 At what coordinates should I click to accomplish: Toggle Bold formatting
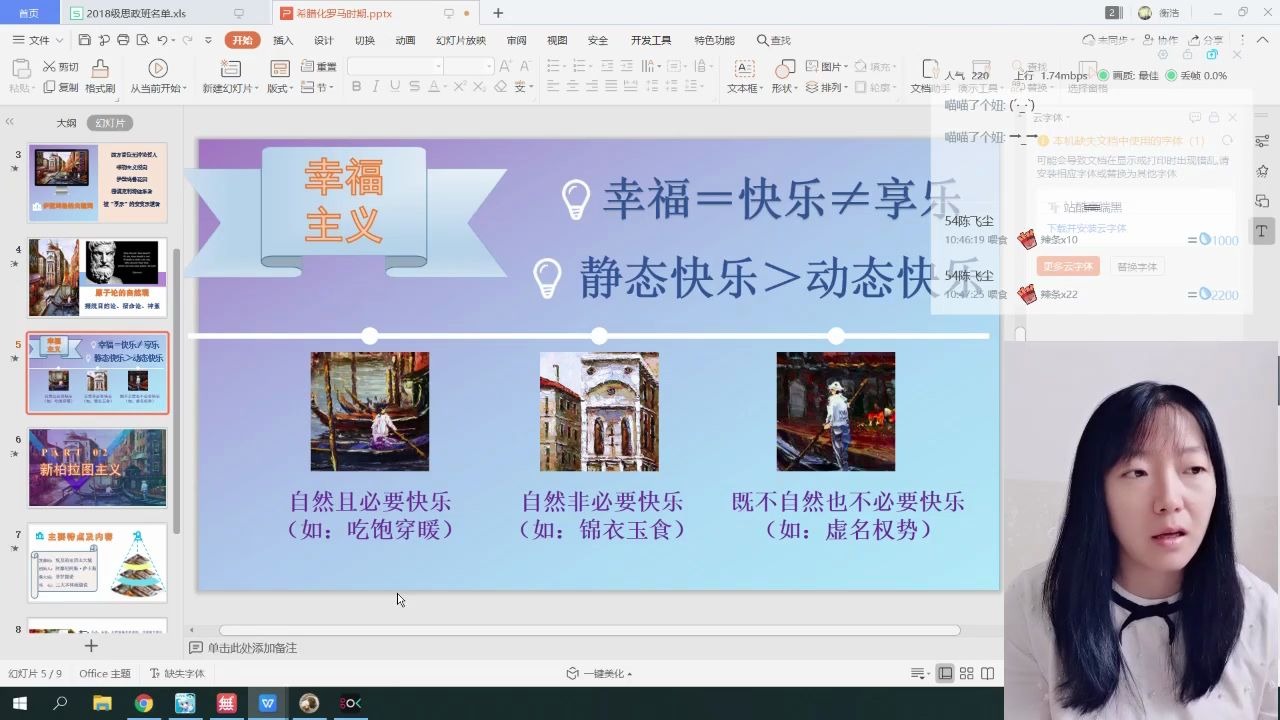pos(356,87)
